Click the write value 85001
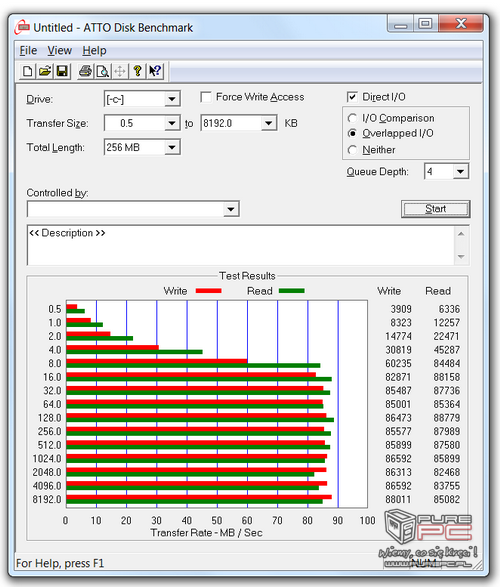 point(398,404)
